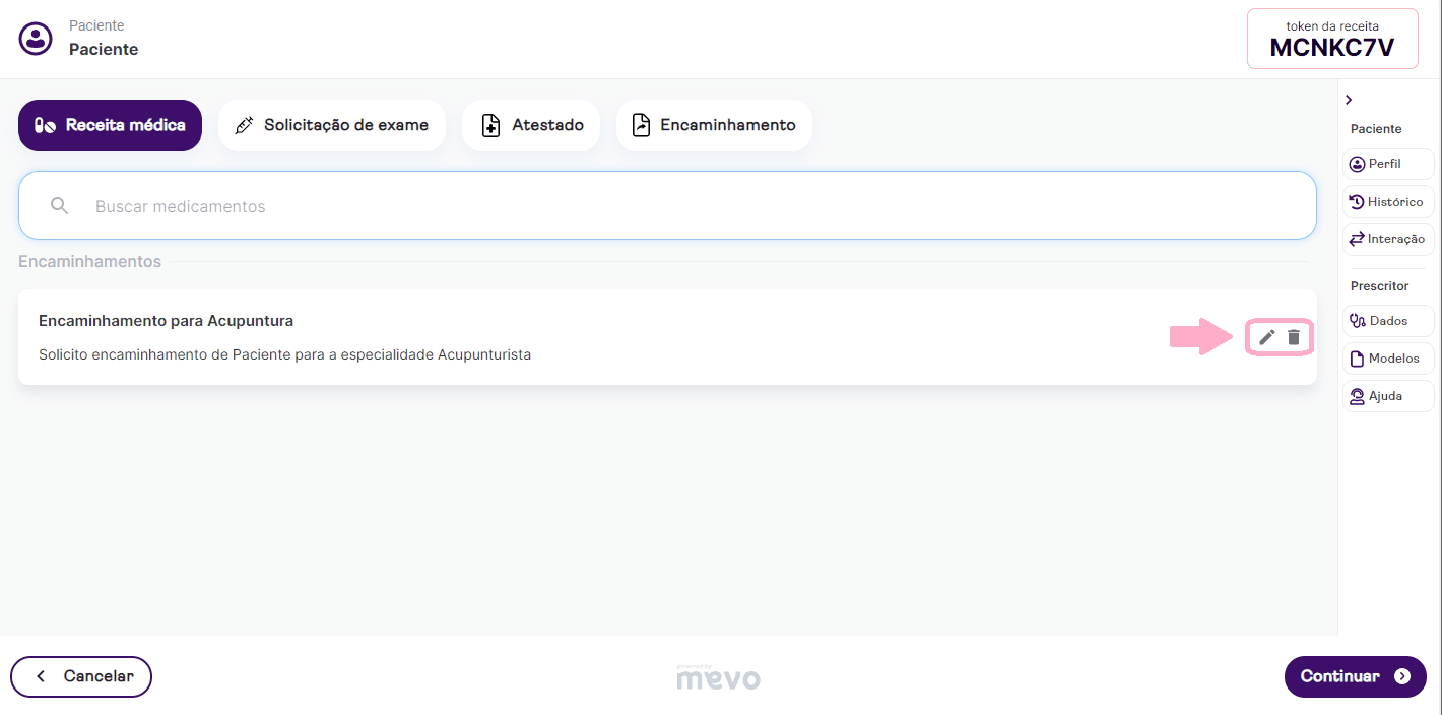
Task: Open the patient Perfil panel
Action: [1387, 164]
